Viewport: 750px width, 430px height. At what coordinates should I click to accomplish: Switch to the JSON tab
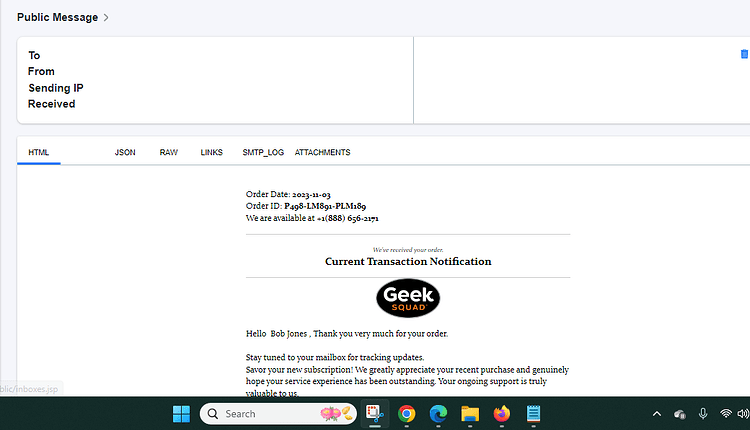[125, 153]
